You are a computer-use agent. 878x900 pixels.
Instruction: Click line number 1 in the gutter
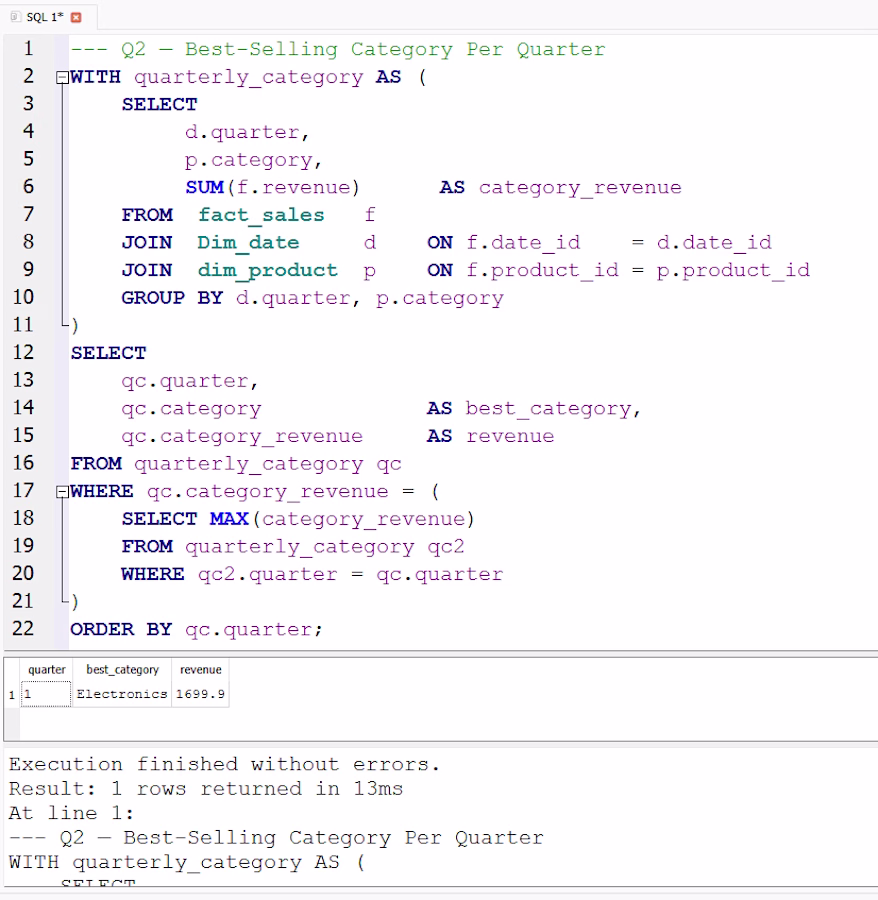[x=28, y=49]
